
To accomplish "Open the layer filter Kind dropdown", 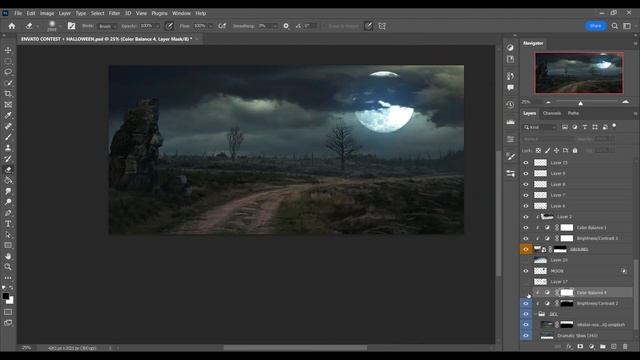I will click(x=540, y=127).
